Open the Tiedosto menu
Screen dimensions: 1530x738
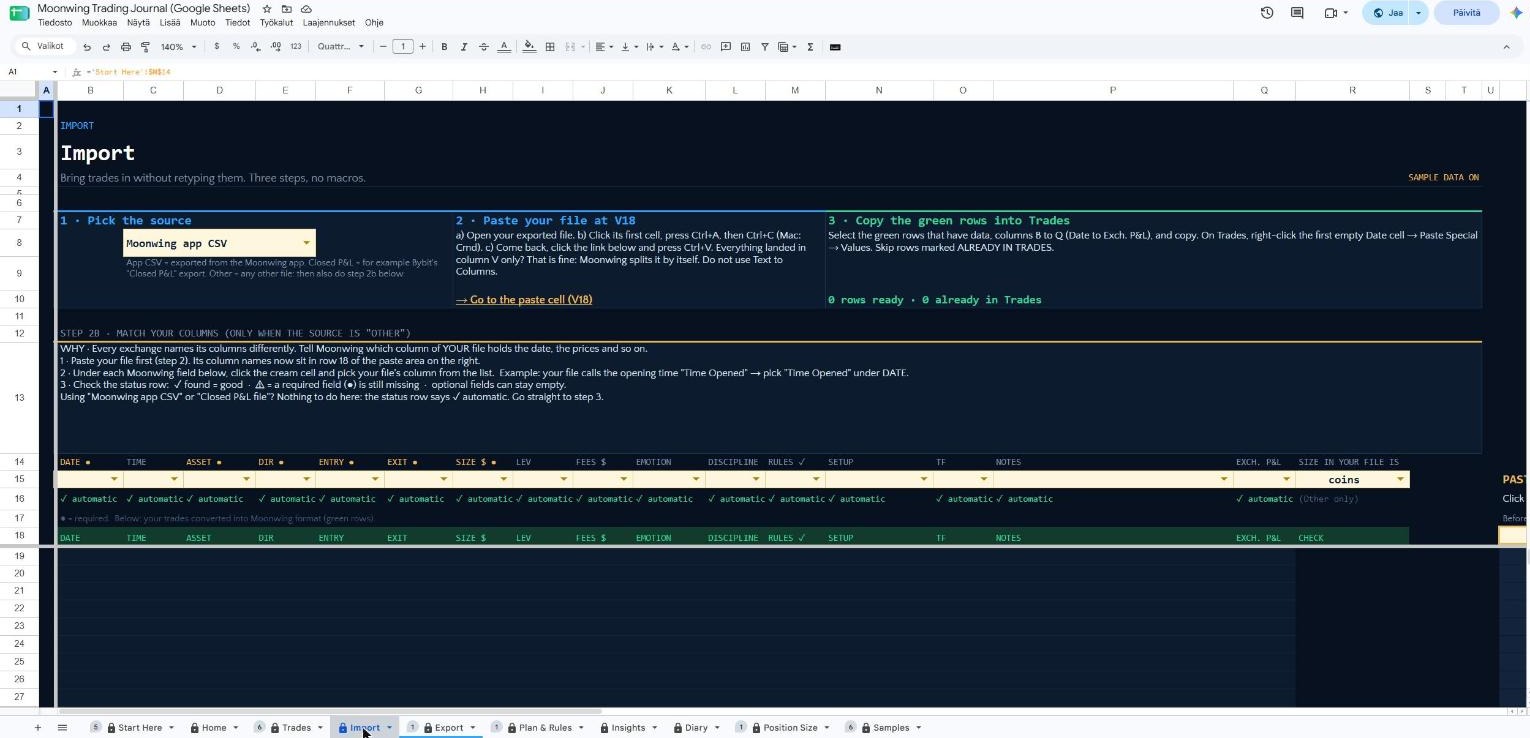coord(55,22)
